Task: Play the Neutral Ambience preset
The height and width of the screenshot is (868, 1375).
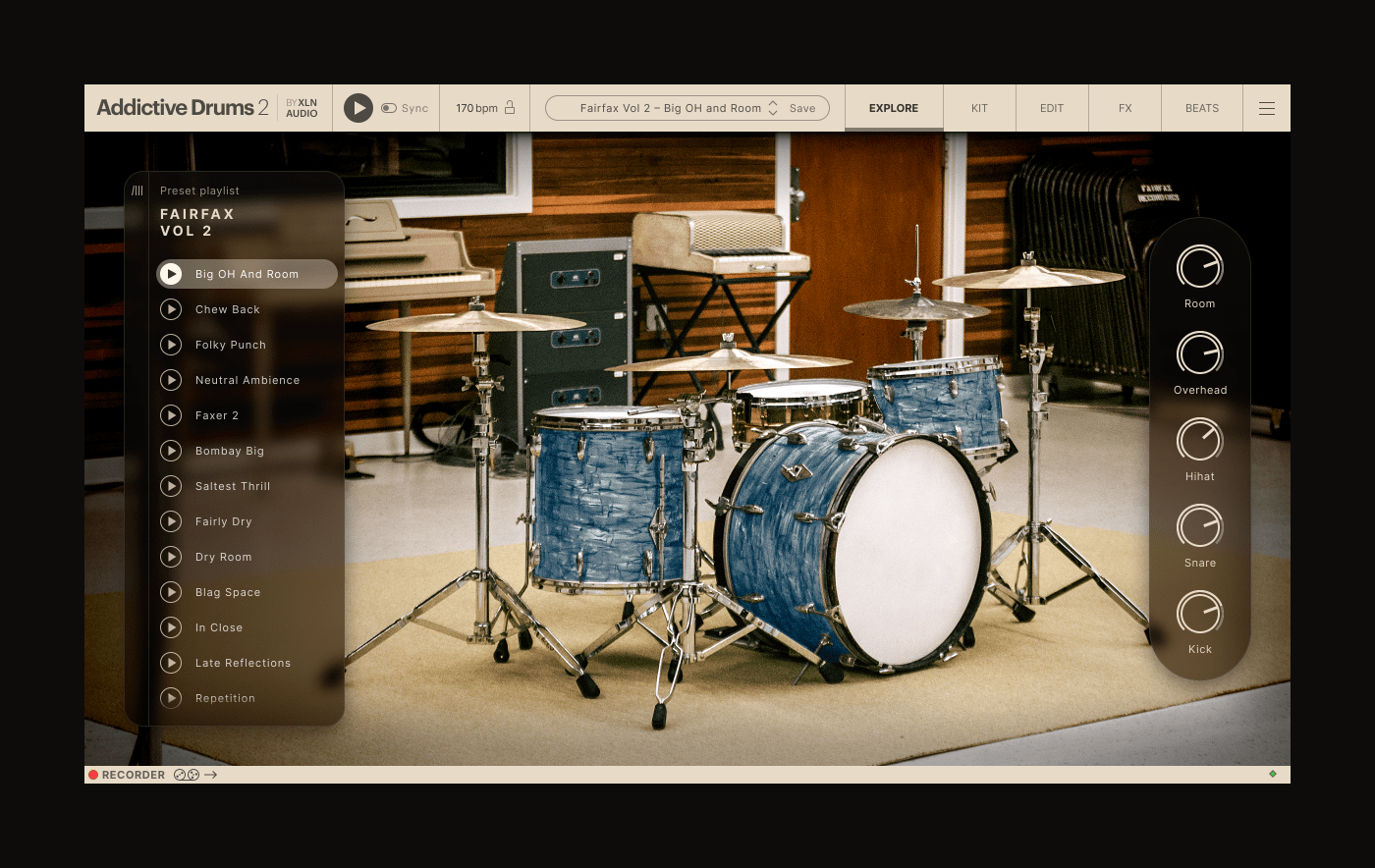Action: 171,380
